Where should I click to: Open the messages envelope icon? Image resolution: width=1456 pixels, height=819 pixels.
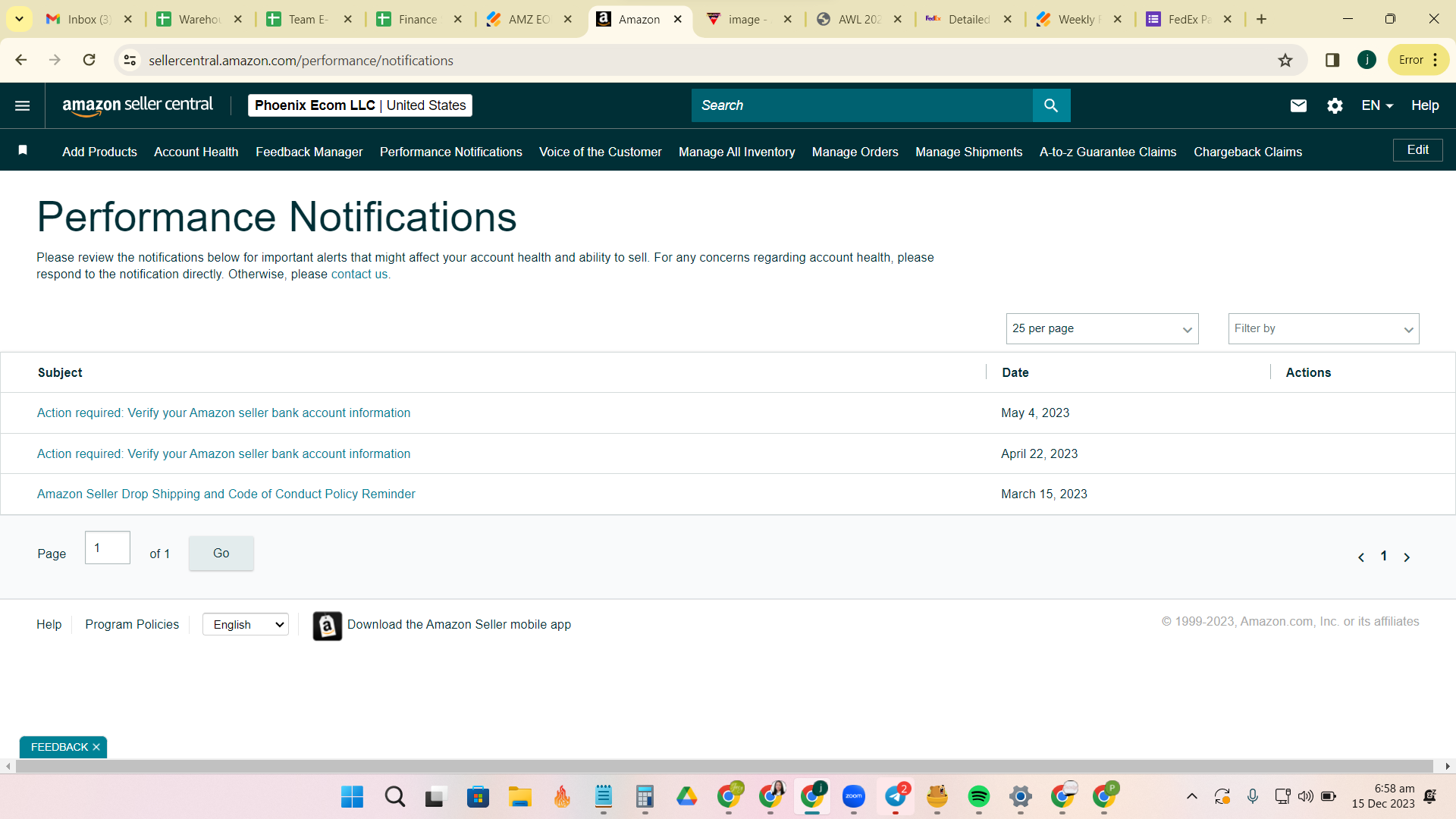click(x=1298, y=105)
